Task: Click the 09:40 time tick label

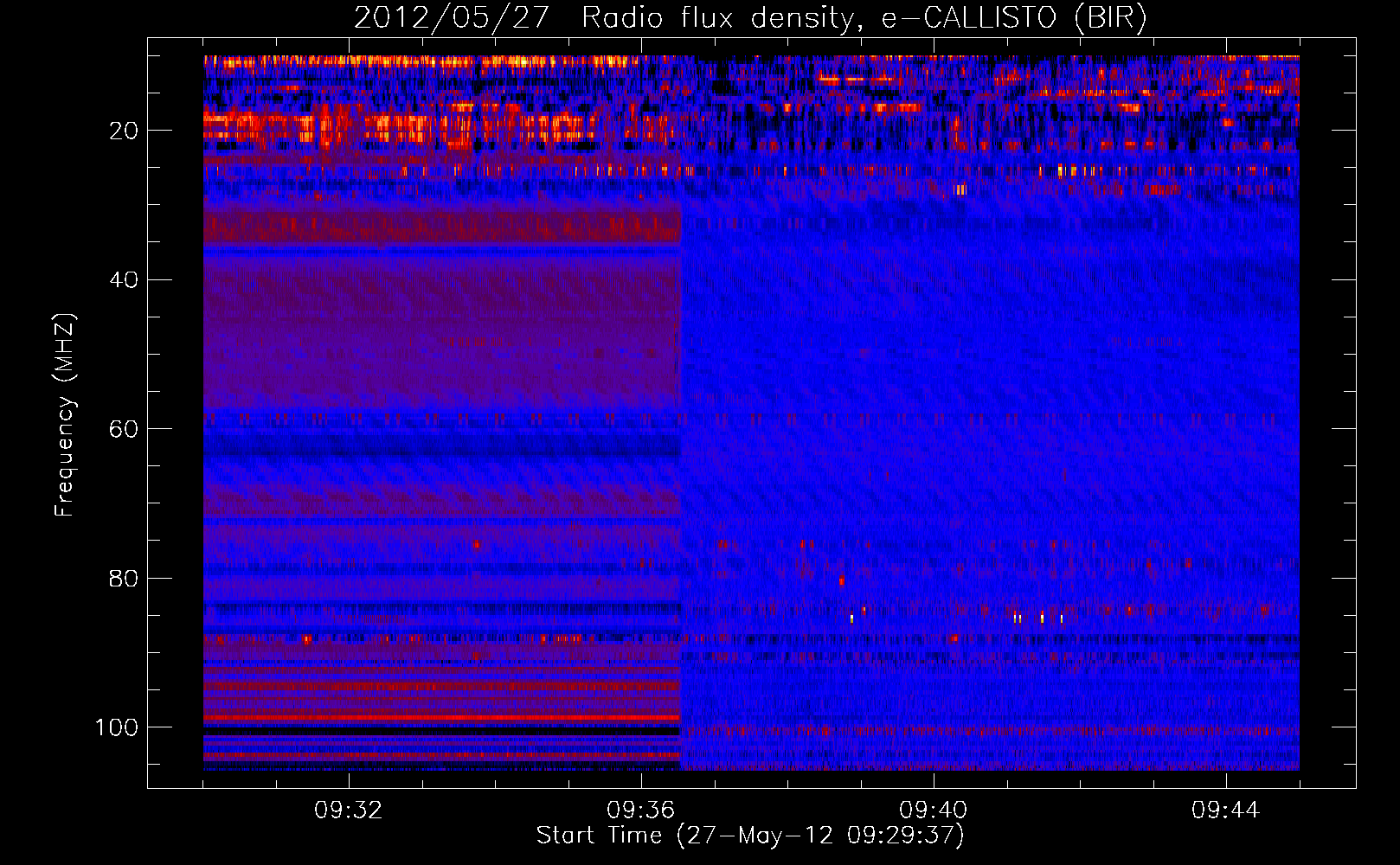Action: [x=934, y=811]
